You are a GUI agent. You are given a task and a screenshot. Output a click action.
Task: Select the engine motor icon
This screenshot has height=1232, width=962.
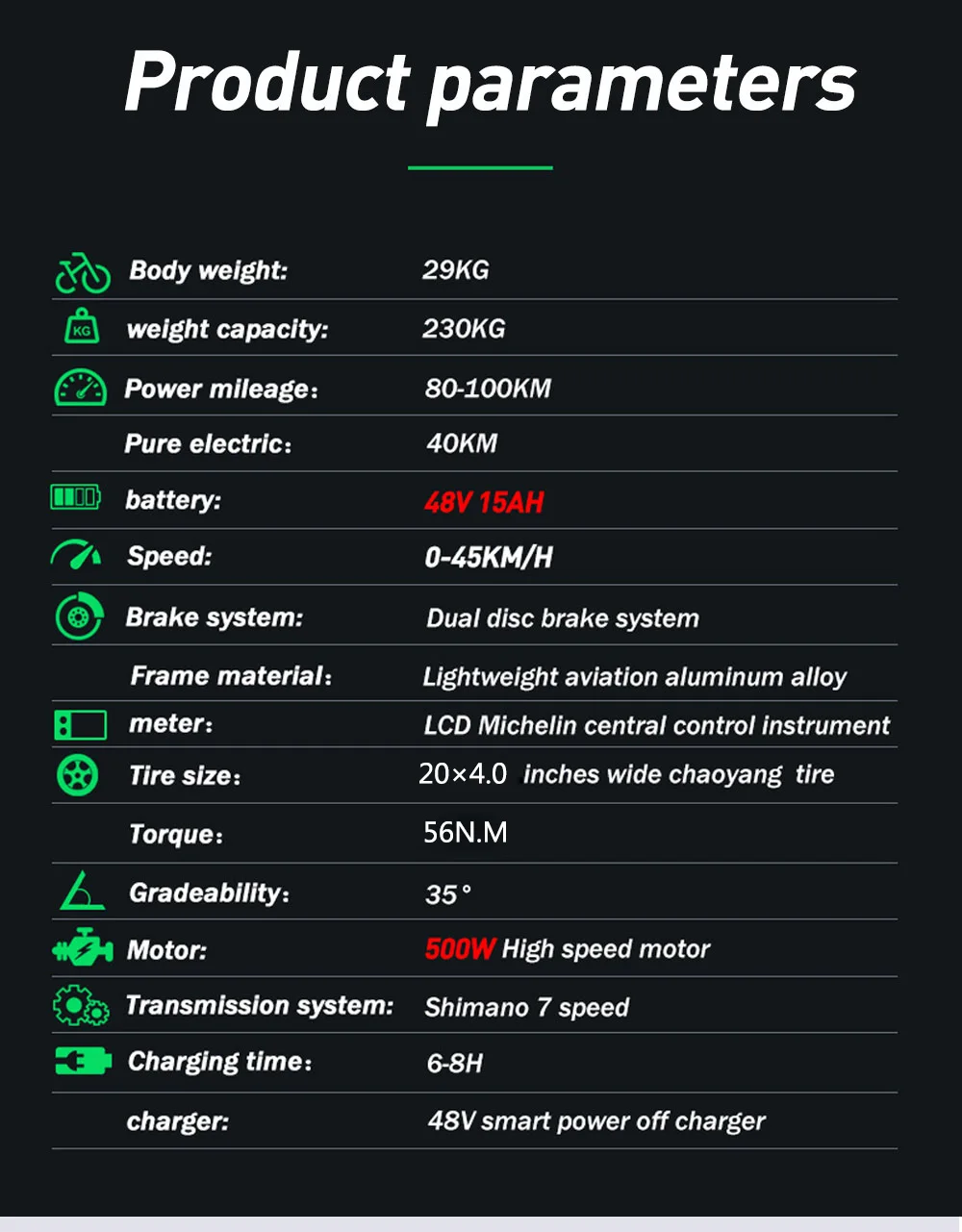point(82,948)
